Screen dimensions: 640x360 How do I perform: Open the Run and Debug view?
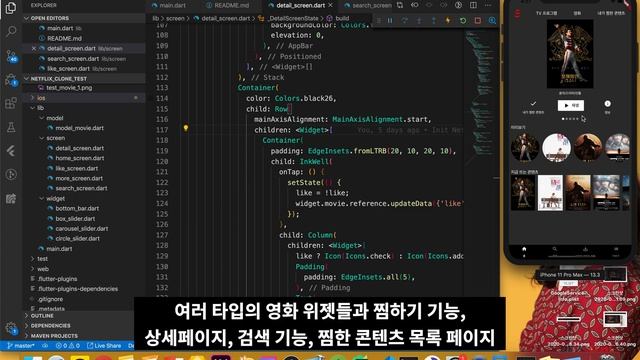click(x=11, y=80)
